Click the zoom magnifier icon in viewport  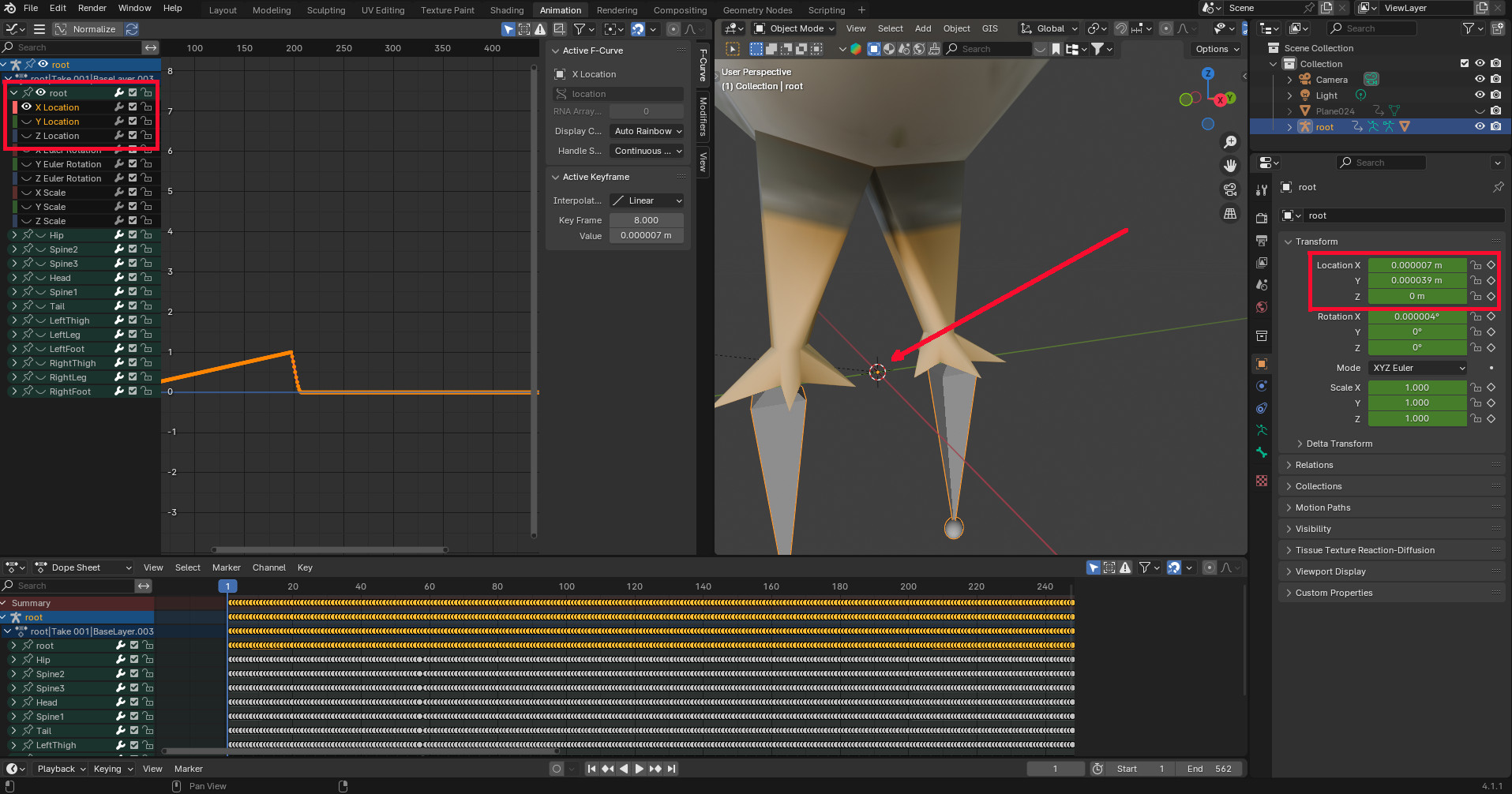tap(1230, 142)
